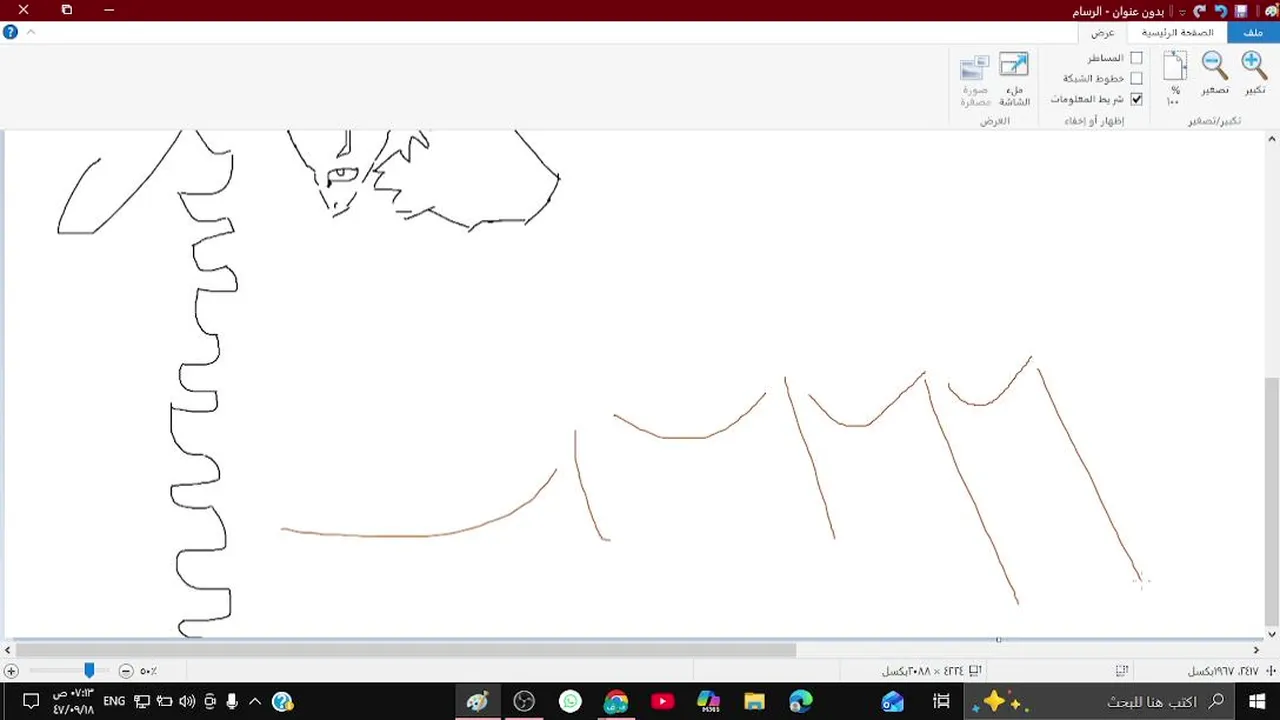1280x720 pixels.
Task: Open the volume control tray icon
Action: (x=187, y=702)
